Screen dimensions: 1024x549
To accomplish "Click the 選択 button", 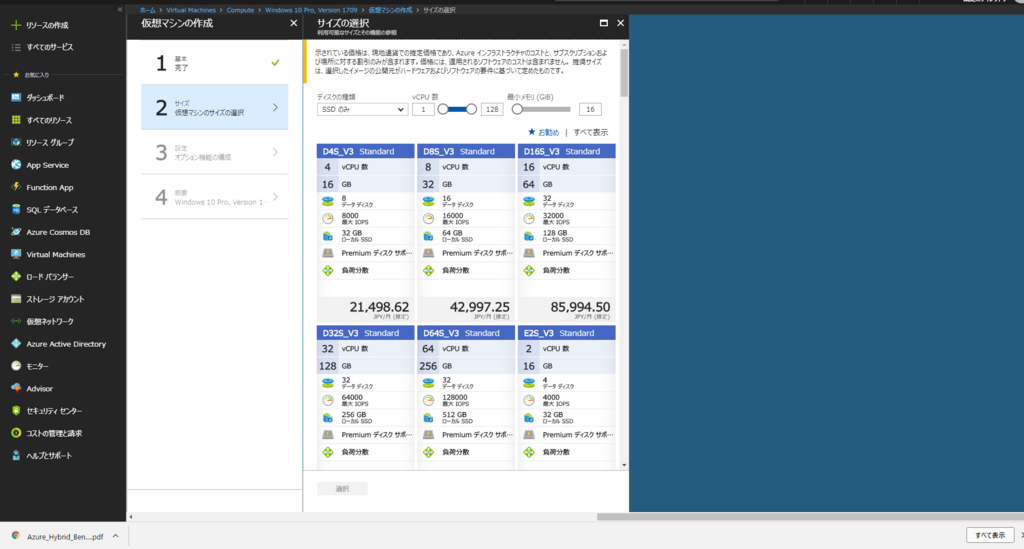I will coord(342,489).
